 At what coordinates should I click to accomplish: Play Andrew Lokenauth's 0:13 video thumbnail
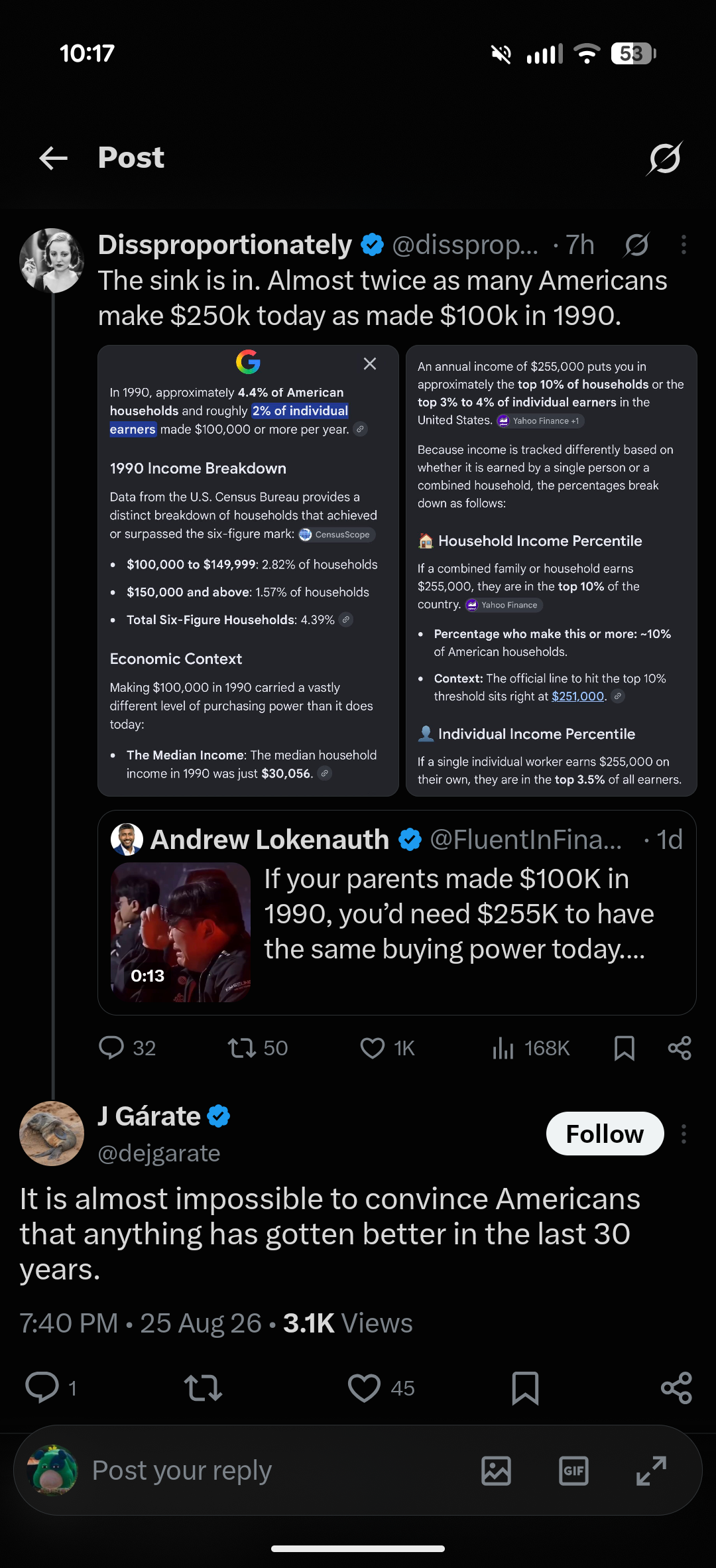coord(181,932)
